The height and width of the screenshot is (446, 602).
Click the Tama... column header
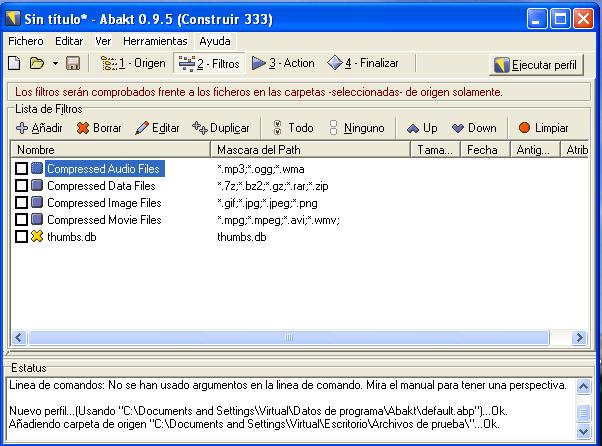[x=435, y=150]
